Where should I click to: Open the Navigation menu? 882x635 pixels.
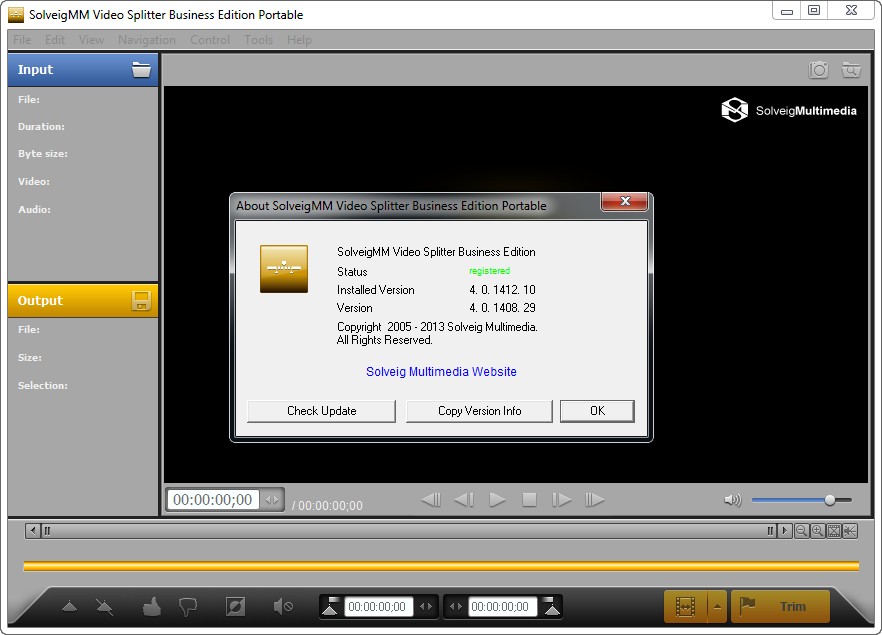point(147,40)
